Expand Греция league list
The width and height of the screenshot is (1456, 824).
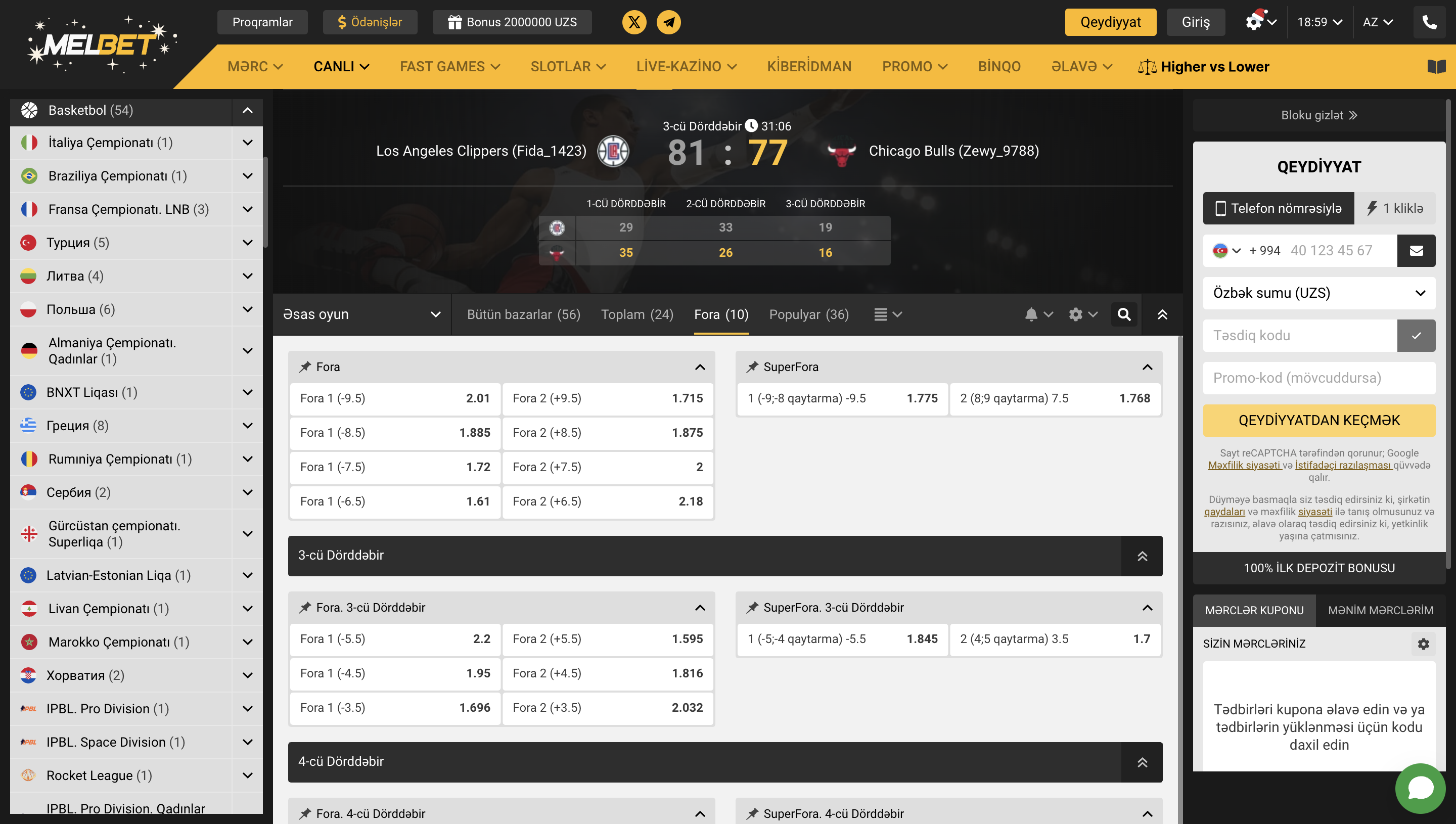[247, 425]
